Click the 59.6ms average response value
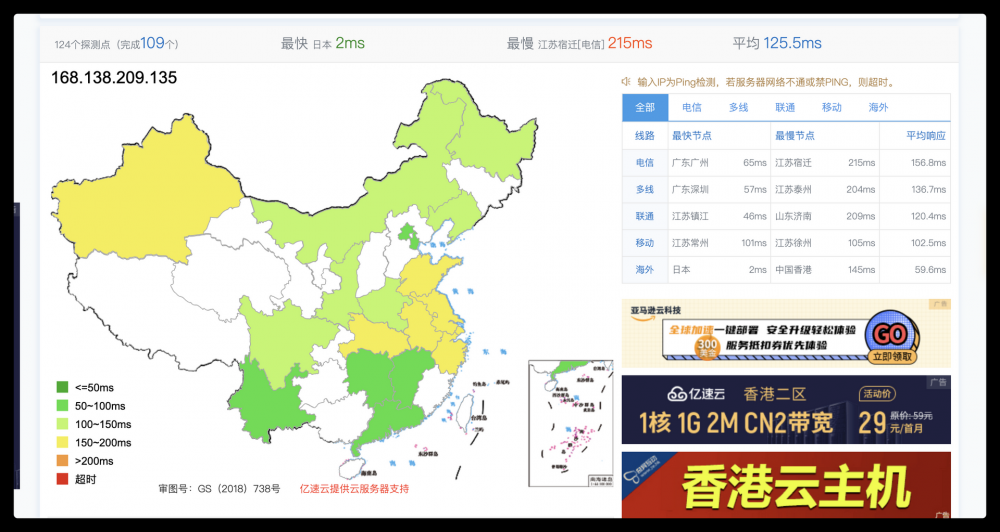1000x532 pixels. click(930, 270)
